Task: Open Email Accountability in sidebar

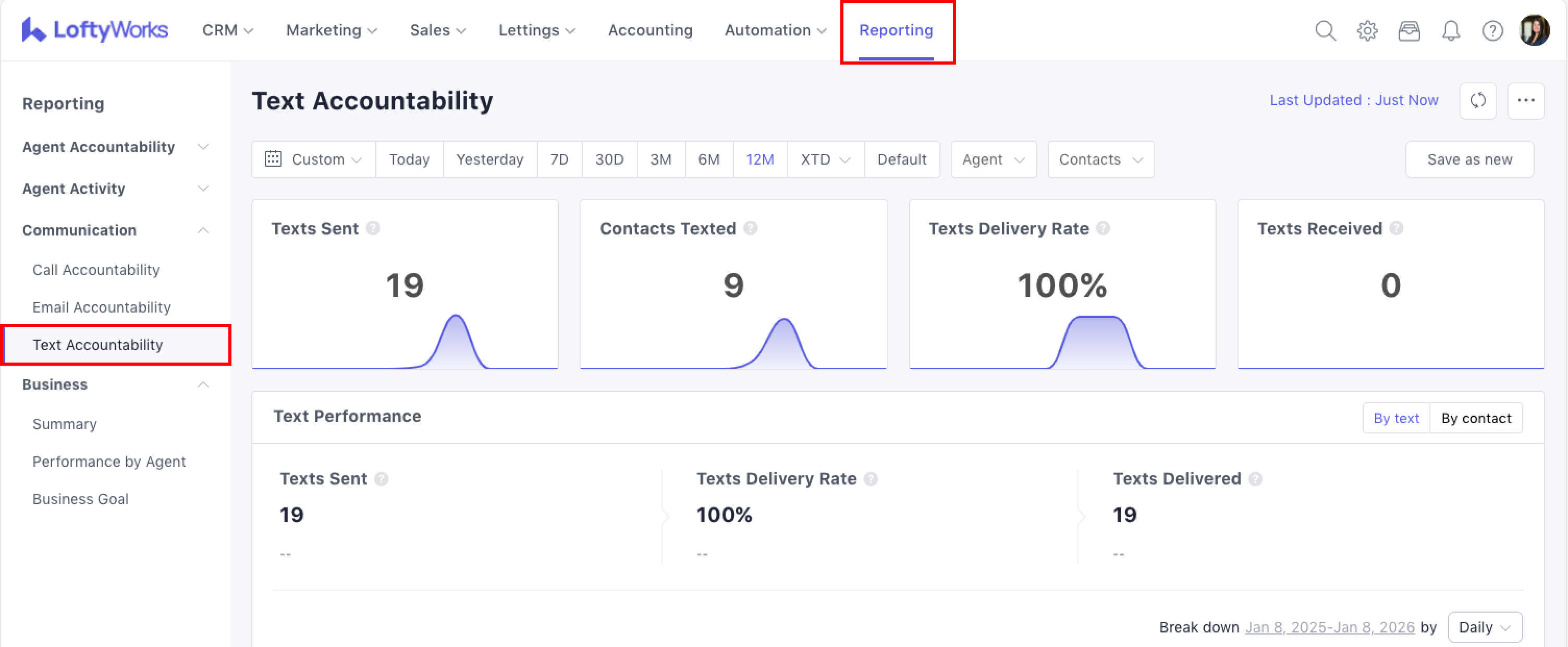Action: click(101, 307)
